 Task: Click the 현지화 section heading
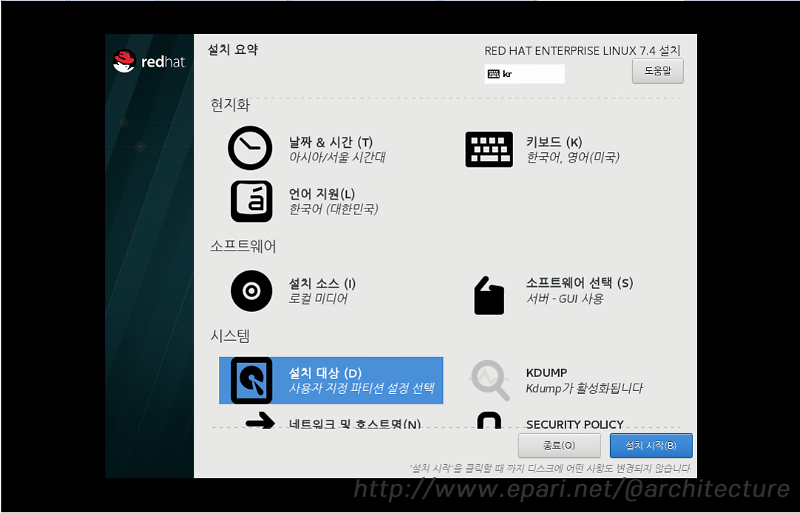click(230, 105)
